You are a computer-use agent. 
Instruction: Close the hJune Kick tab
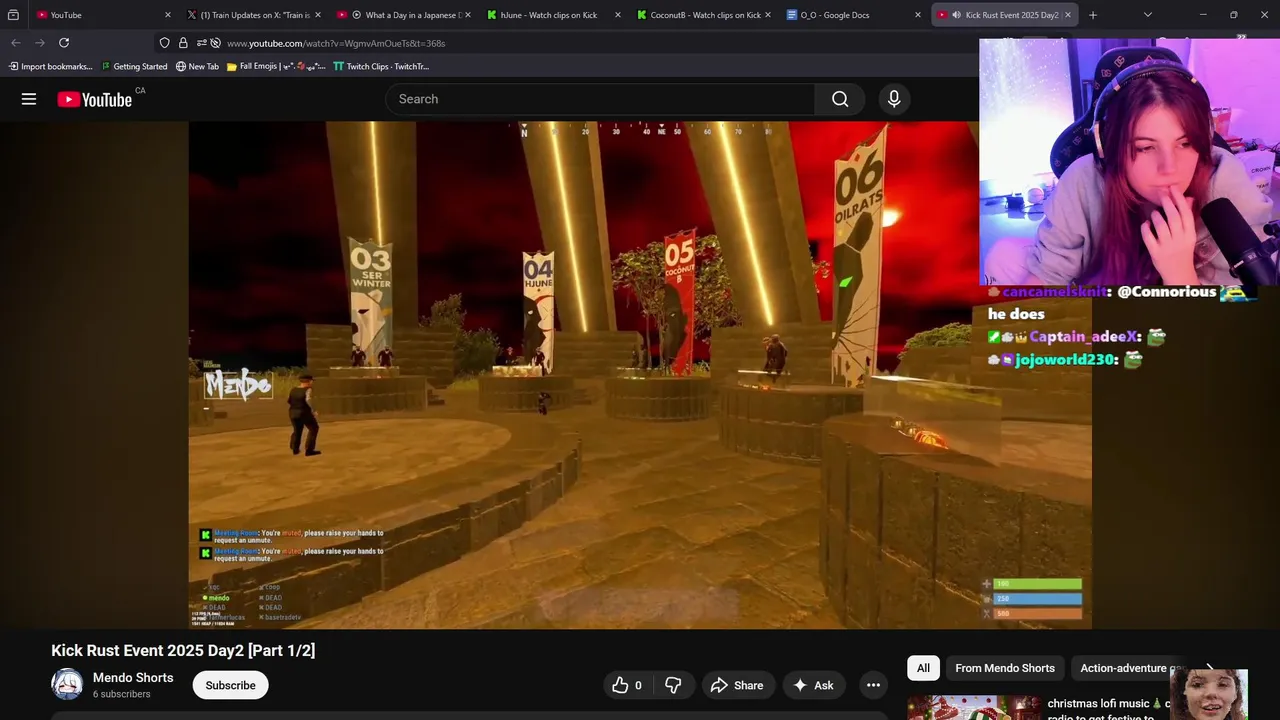click(618, 15)
